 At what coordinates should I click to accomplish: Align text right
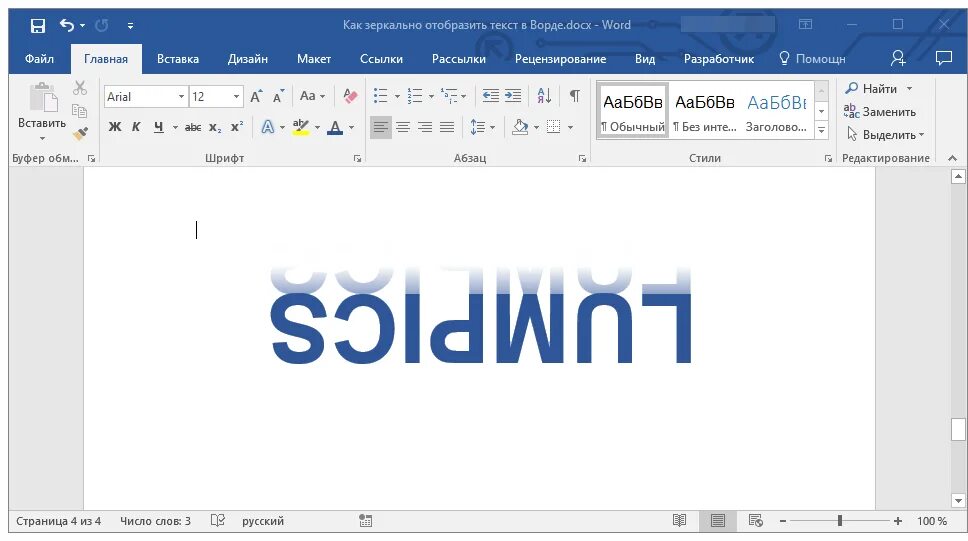(425, 127)
